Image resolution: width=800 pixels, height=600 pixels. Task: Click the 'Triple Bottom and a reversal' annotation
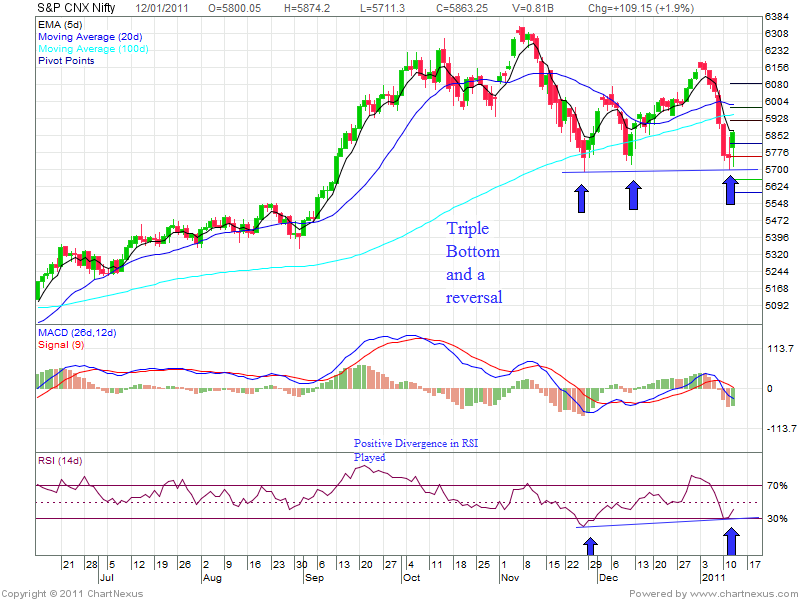(474, 263)
